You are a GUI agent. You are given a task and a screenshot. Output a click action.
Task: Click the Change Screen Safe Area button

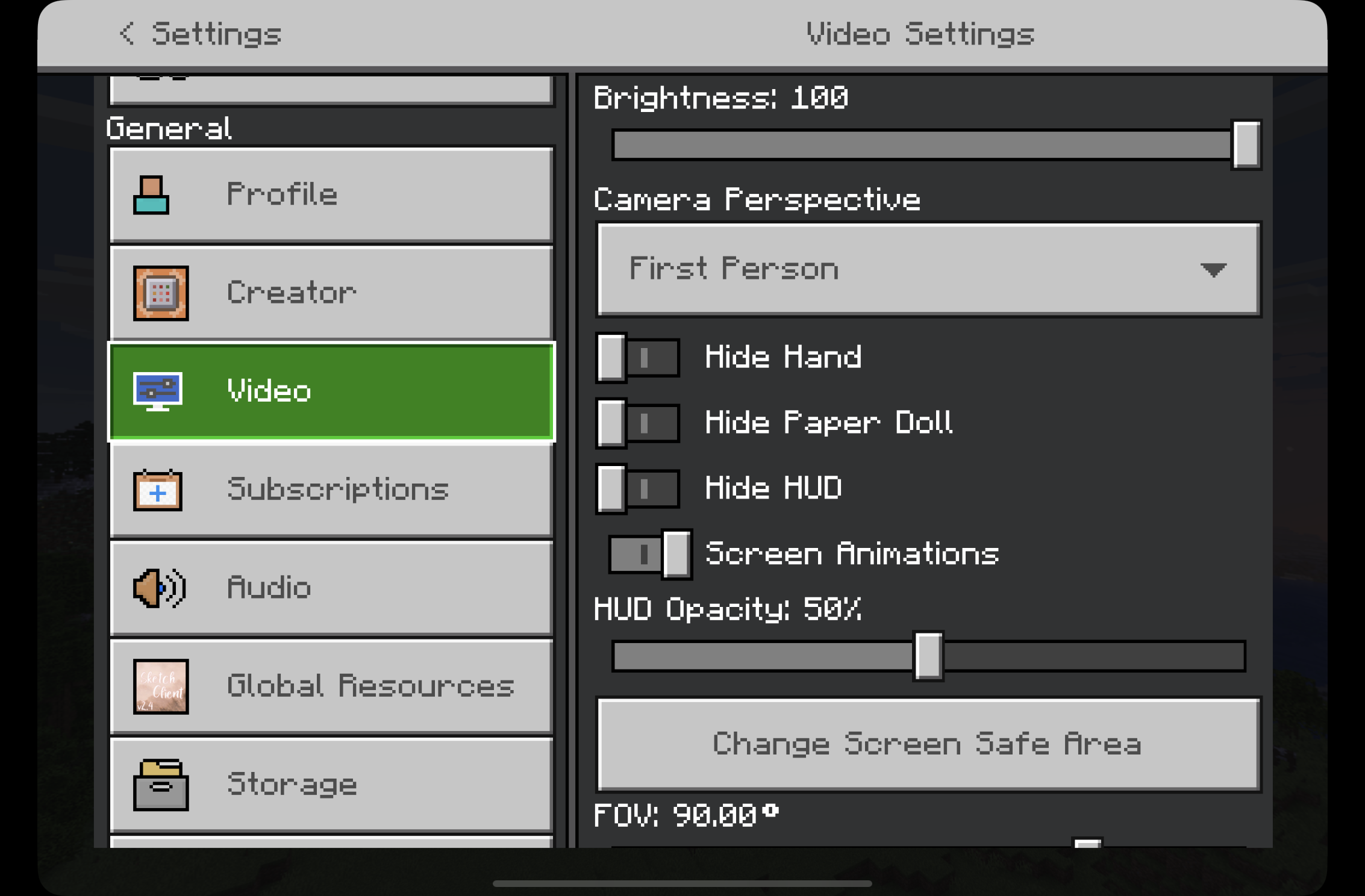click(928, 744)
